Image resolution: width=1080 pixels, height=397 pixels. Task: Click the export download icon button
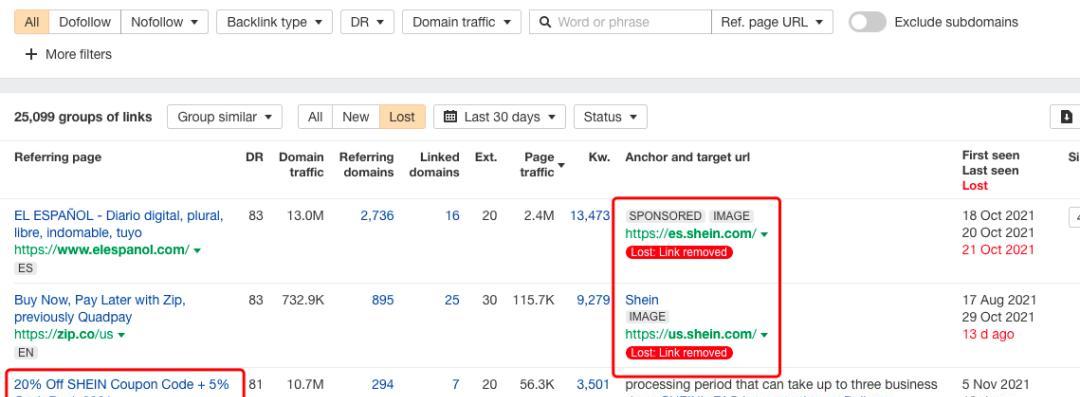[x=1067, y=116]
